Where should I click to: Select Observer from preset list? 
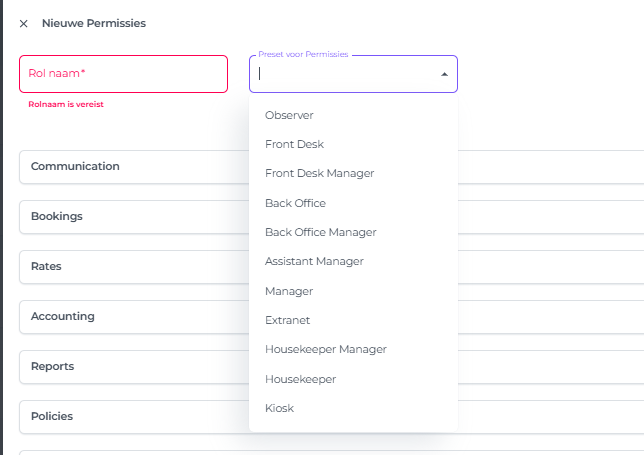click(x=289, y=115)
